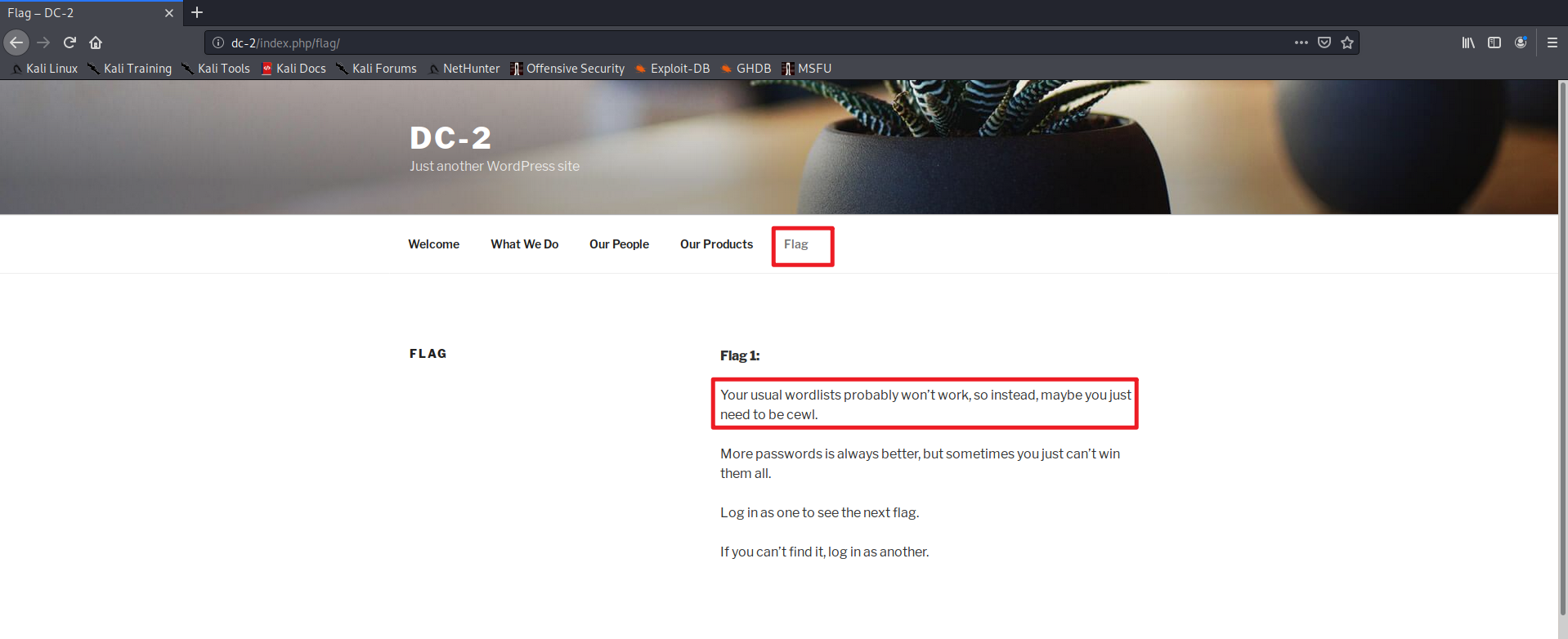Open the NetHunter bookmark

[464, 69]
